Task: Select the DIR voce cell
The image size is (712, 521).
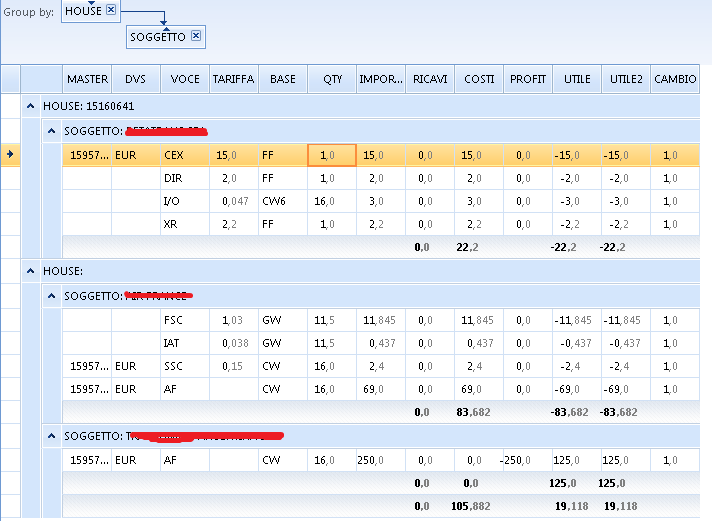Action: click(x=185, y=179)
